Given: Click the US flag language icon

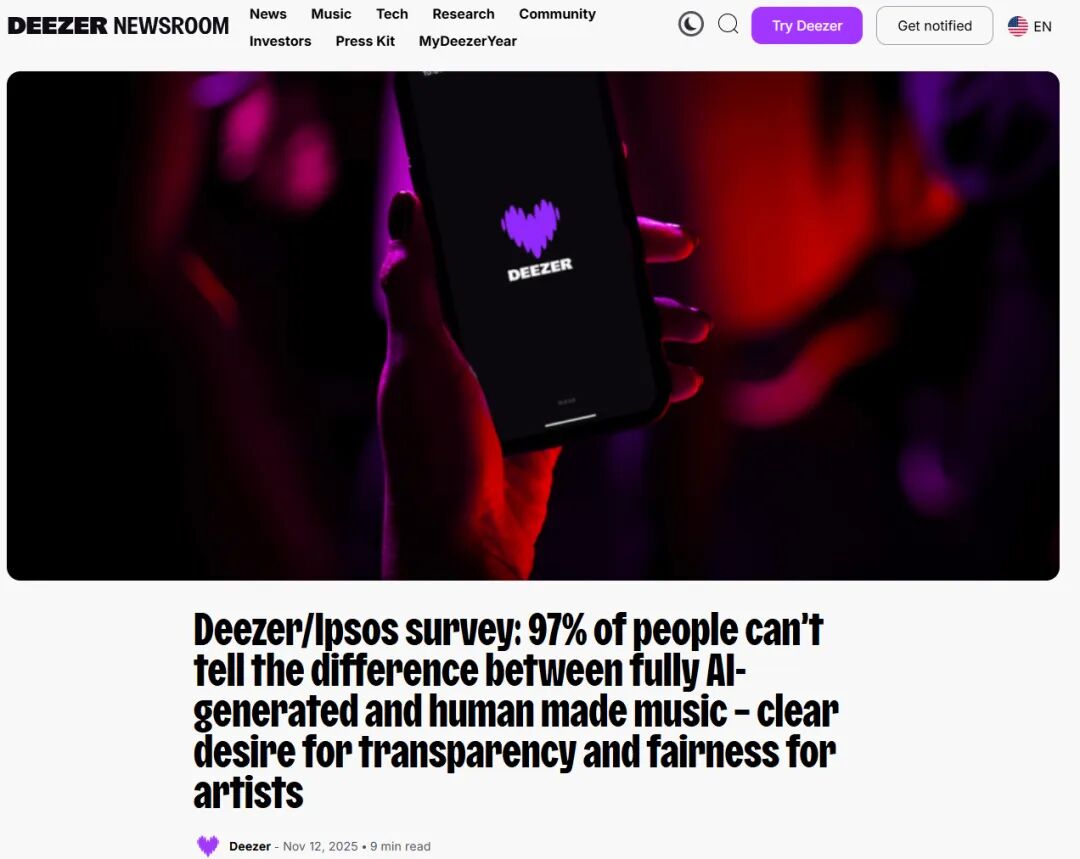Looking at the screenshot, I should click(x=1017, y=26).
